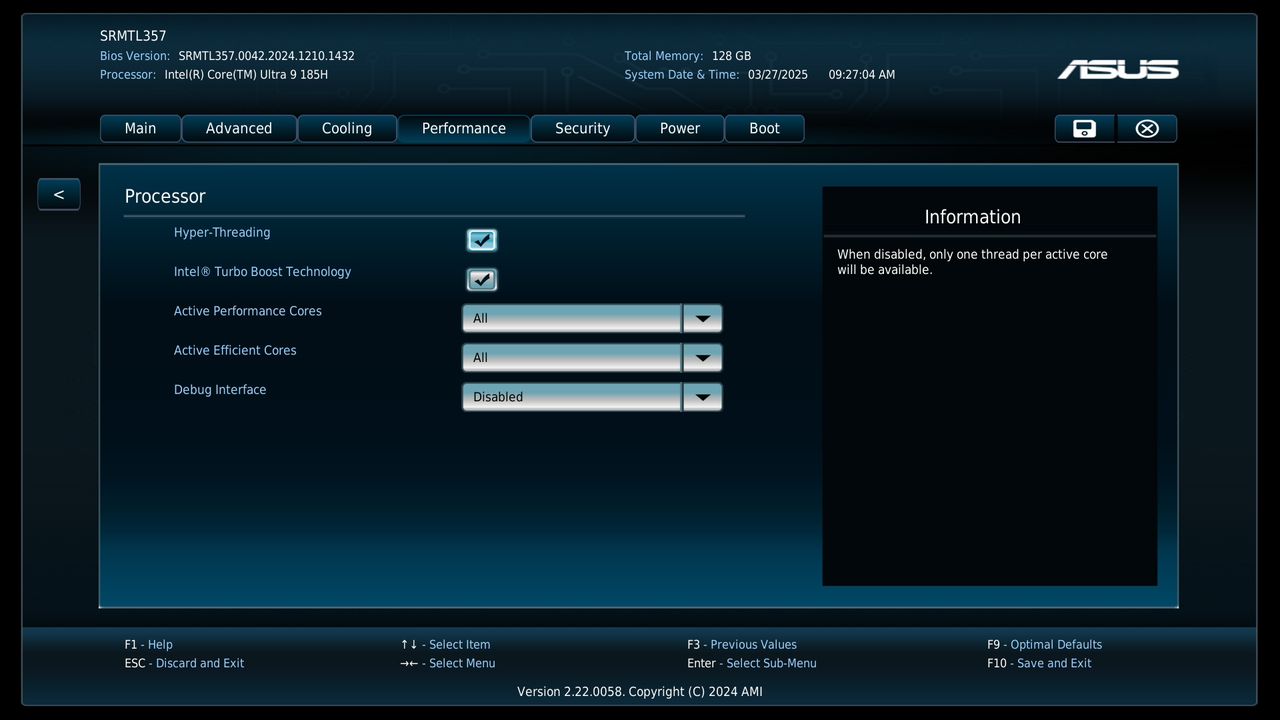Image resolution: width=1280 pixels, height=720 pixels.
Task: Click the Processor section heading
Action: (165, 197)
